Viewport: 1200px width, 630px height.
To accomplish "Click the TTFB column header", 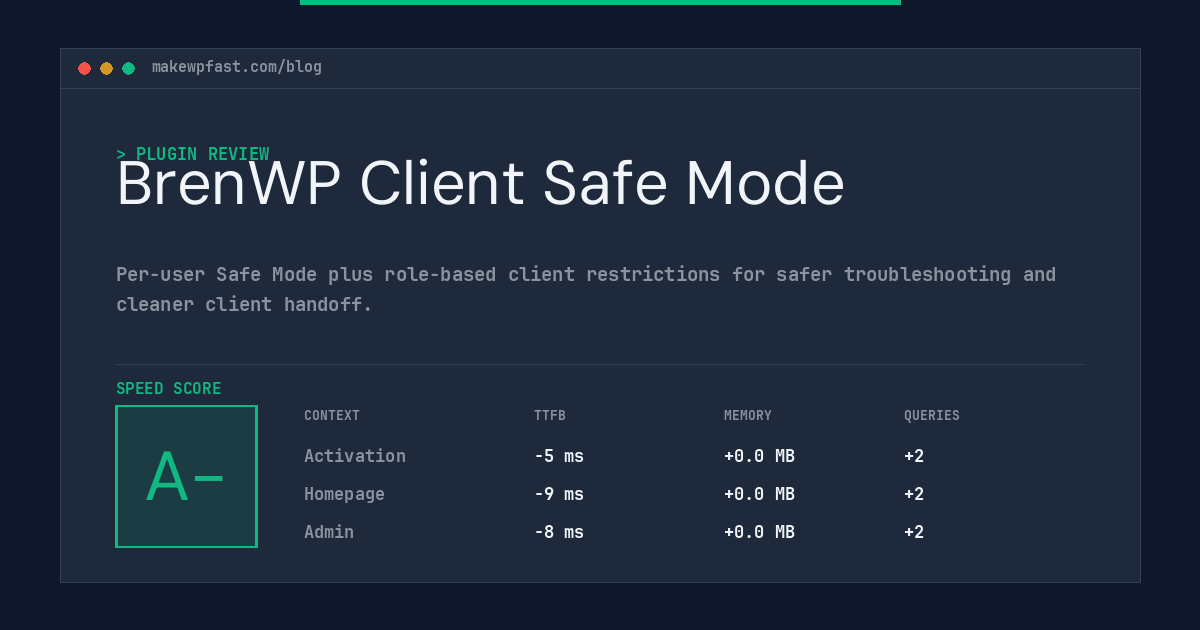I will (x=550, y=416).
